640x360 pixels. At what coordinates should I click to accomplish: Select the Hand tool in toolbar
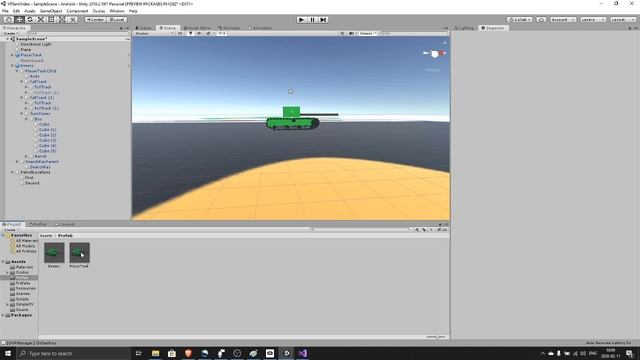[x=9, y=20]
